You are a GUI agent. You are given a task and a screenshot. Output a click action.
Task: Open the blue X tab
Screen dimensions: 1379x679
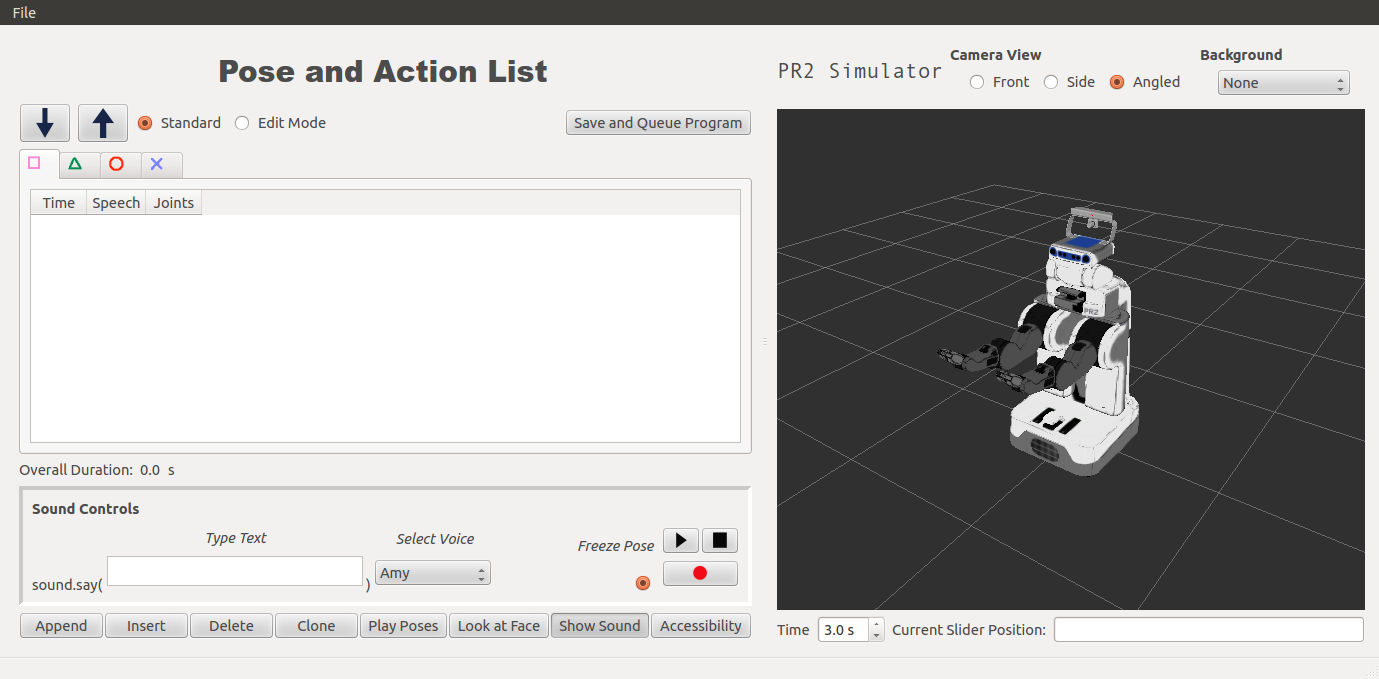point(157,164)
